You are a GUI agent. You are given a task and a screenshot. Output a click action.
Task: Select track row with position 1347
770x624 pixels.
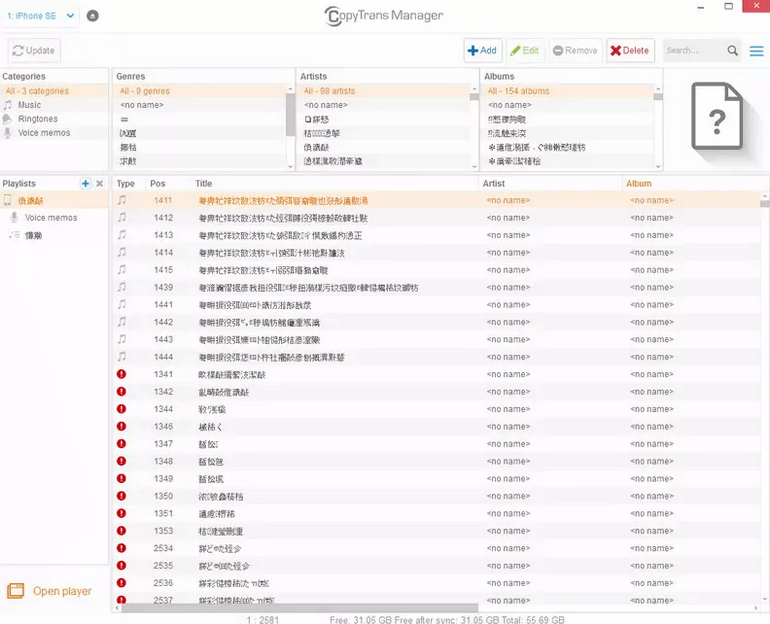pyautogui.click(x=437, y=444)
